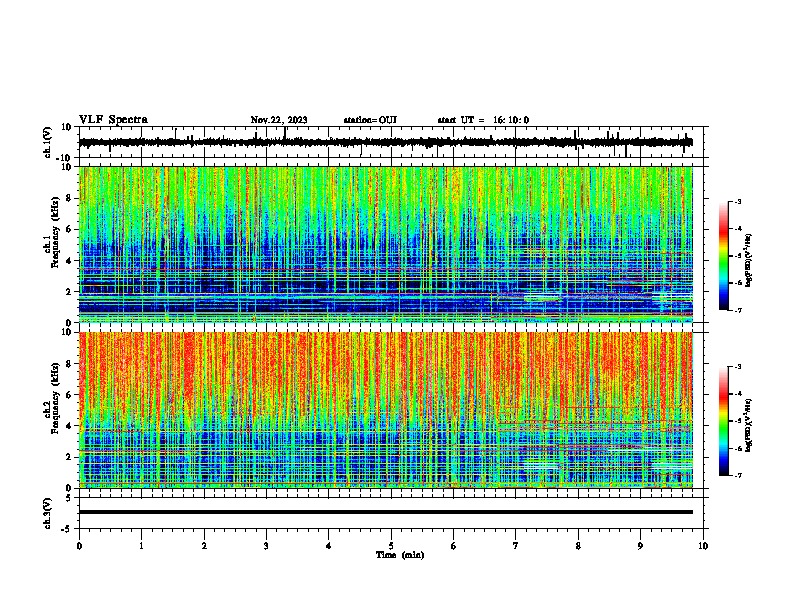Click the "7" tick label on the Time axis
This screenshot has height=612, width=792.
click(516, 546)
